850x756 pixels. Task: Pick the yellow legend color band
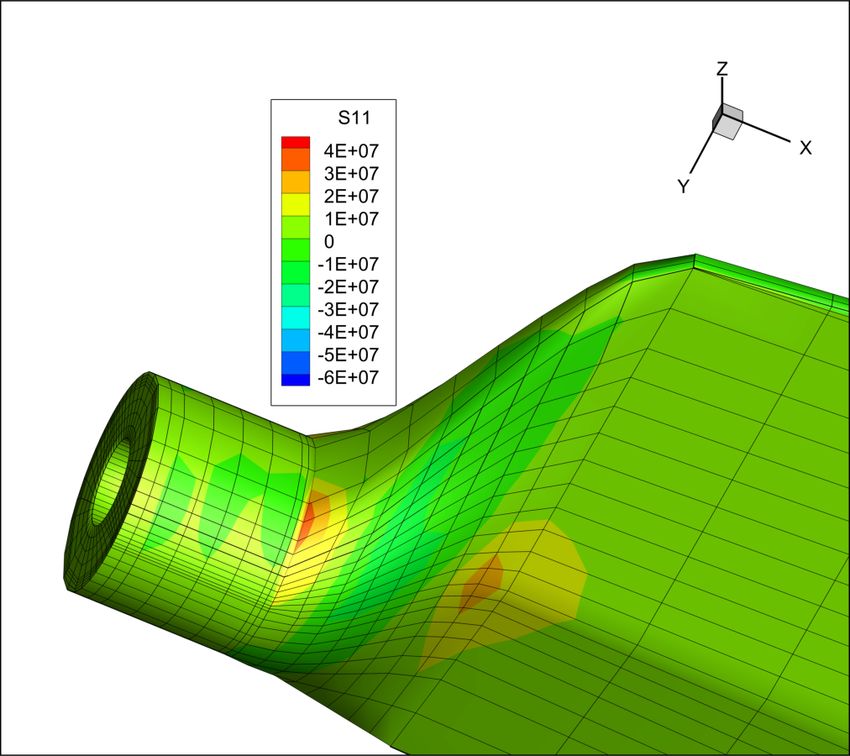[x=295, y=204]
